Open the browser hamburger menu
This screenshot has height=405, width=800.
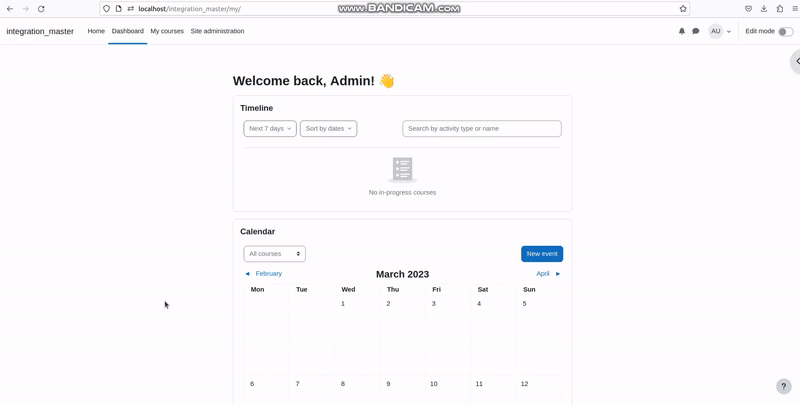pos(795,9)
